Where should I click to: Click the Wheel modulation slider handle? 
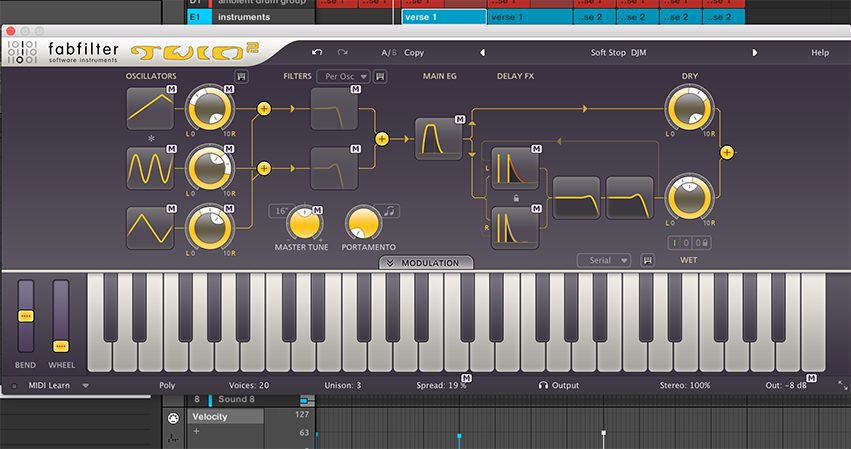pyautogui.click(x=61, y=345)
